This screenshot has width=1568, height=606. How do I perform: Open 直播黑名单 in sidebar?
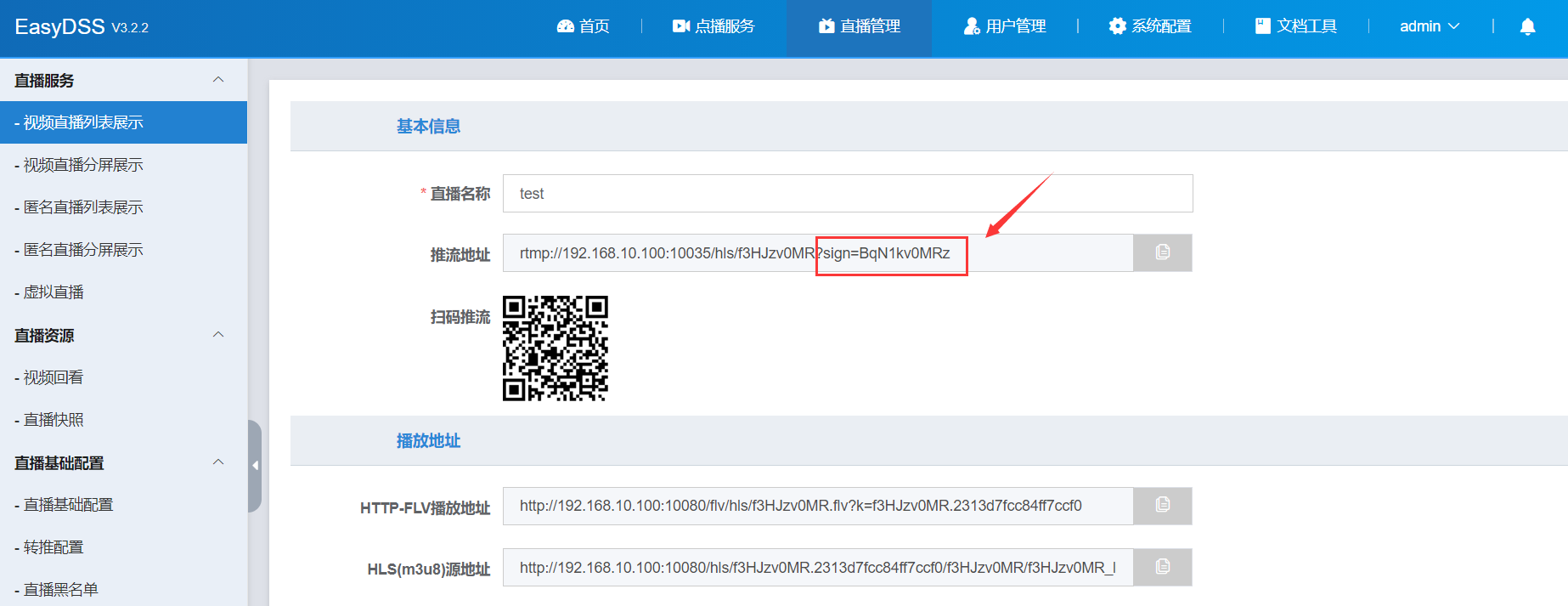click(123, 588)
